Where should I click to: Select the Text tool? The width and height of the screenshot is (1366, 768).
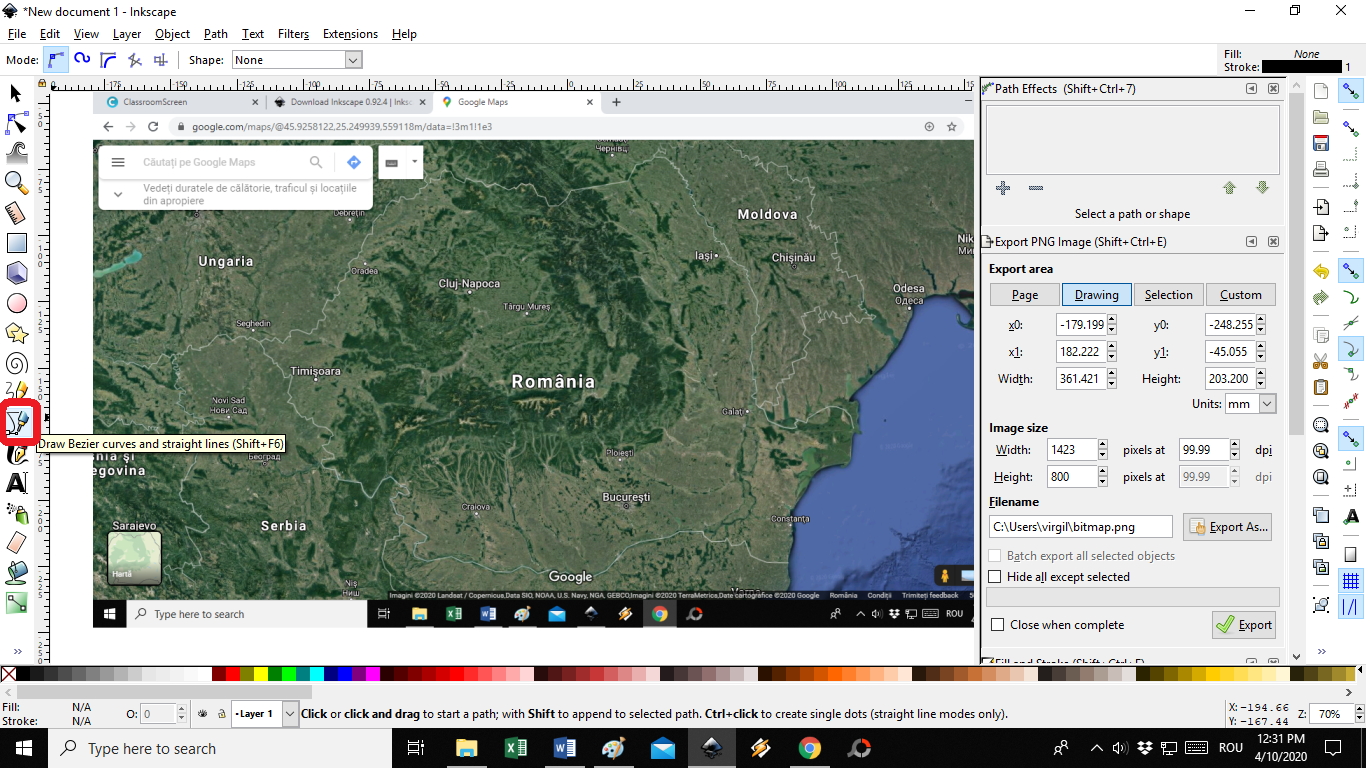pyautogui.click(x=16, y=484)
